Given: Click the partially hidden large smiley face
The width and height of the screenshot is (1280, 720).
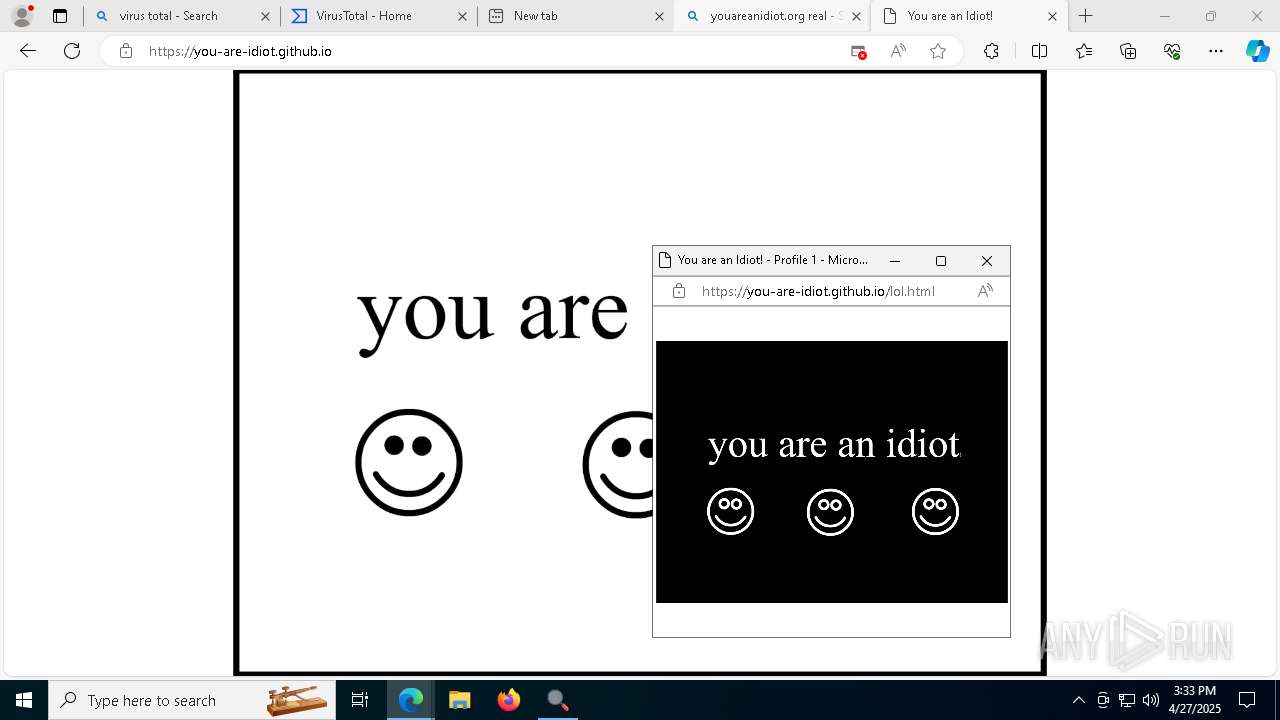Looking at the screenshot, I should (618, 464).
